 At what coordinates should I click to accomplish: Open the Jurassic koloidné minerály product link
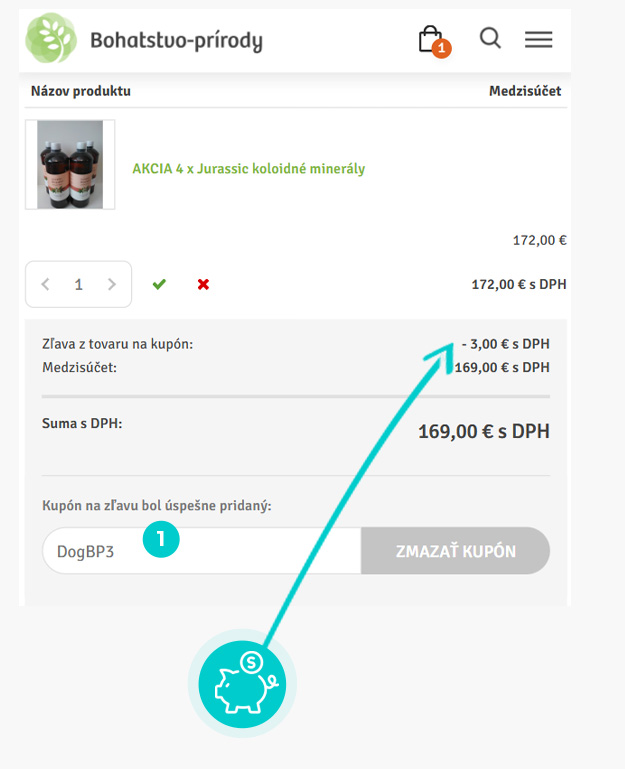coord(248,169)
